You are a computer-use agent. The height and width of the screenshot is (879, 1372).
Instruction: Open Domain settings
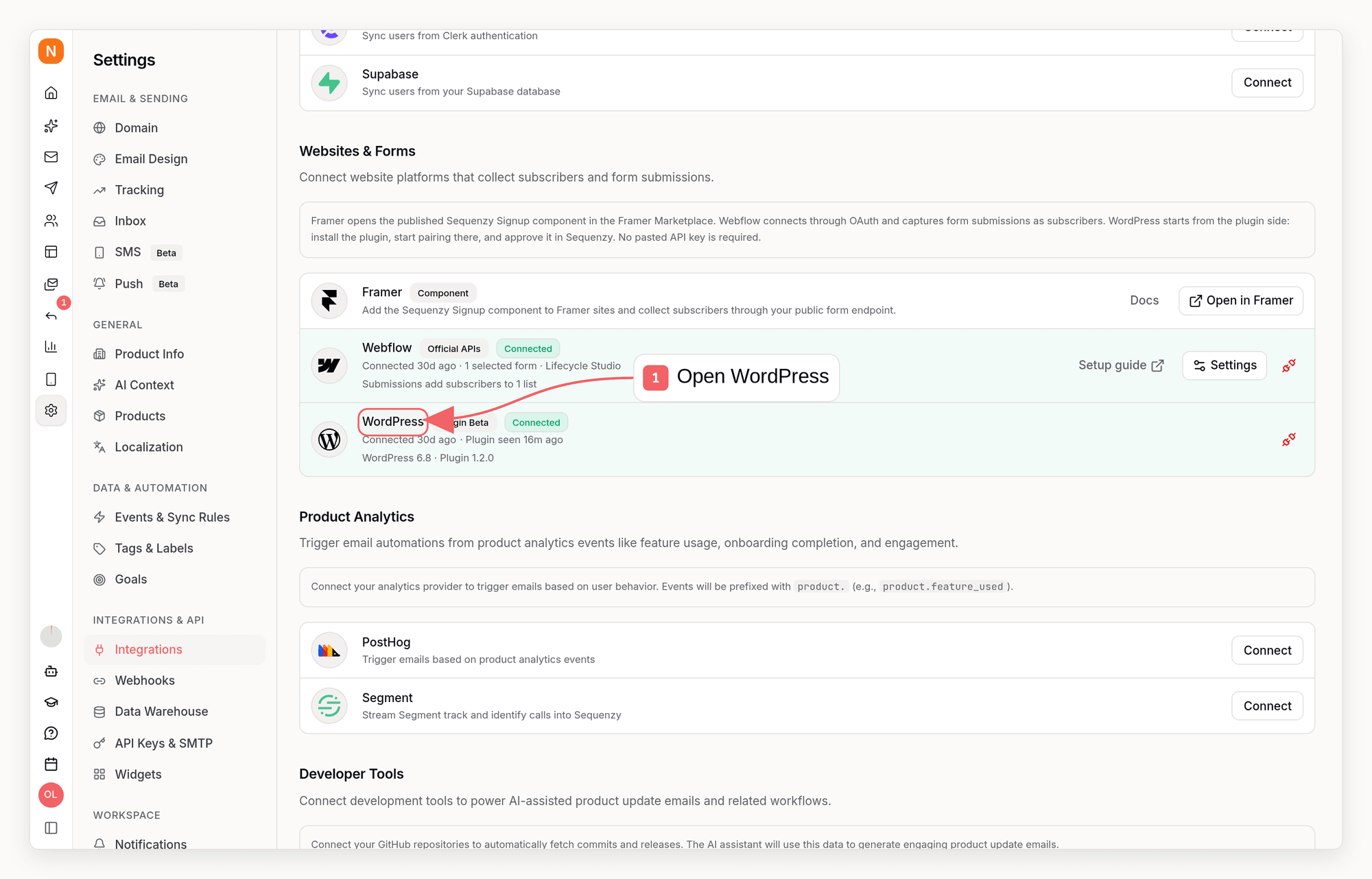(x=174, y=128)
